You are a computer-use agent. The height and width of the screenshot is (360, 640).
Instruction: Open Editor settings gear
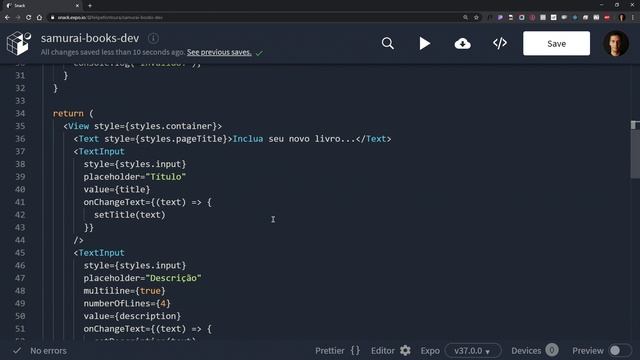tap(405, 351)
